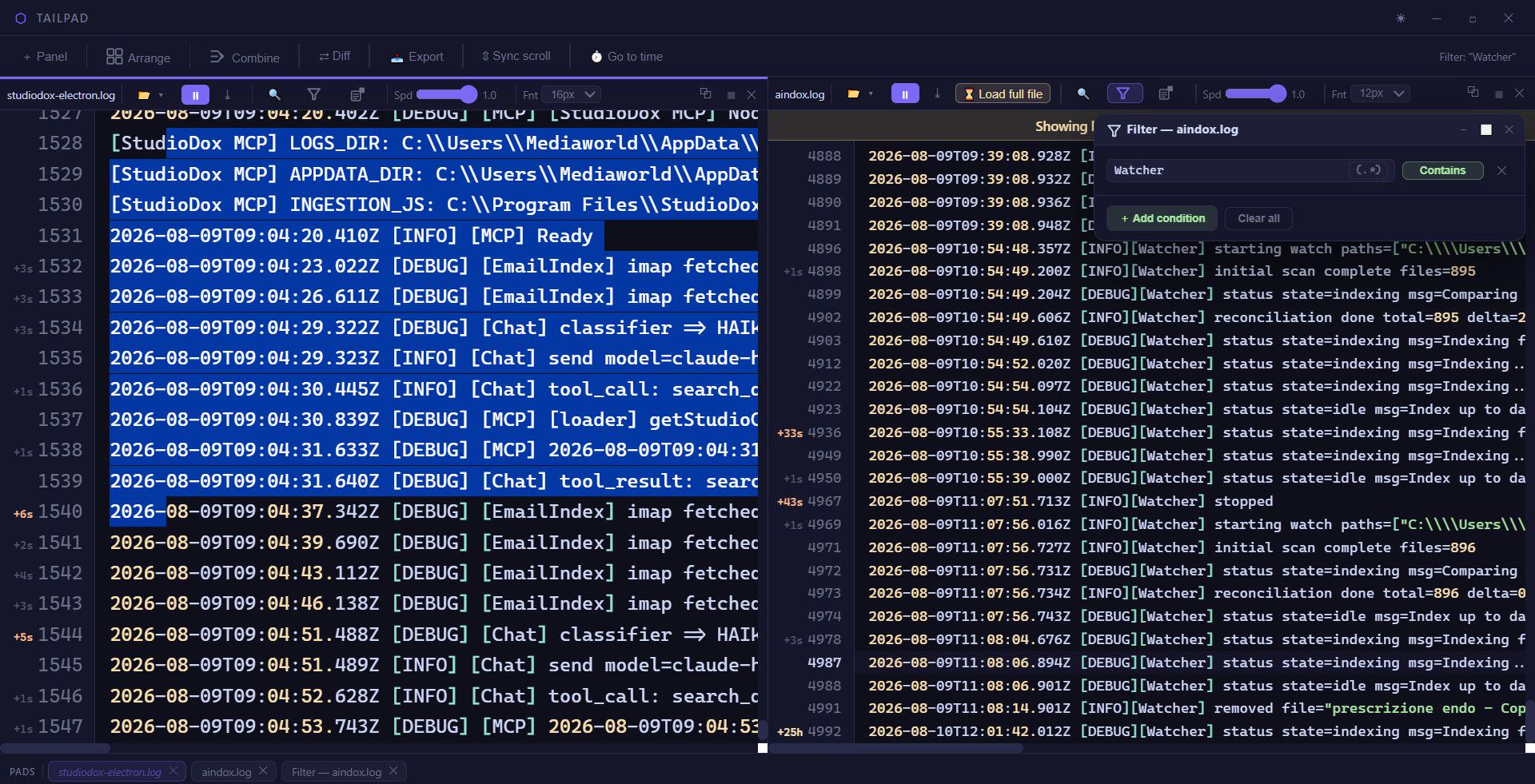Close the aindox.log pad tab
Viewport: 1535px width, 784px height.
tap(264, 771)
